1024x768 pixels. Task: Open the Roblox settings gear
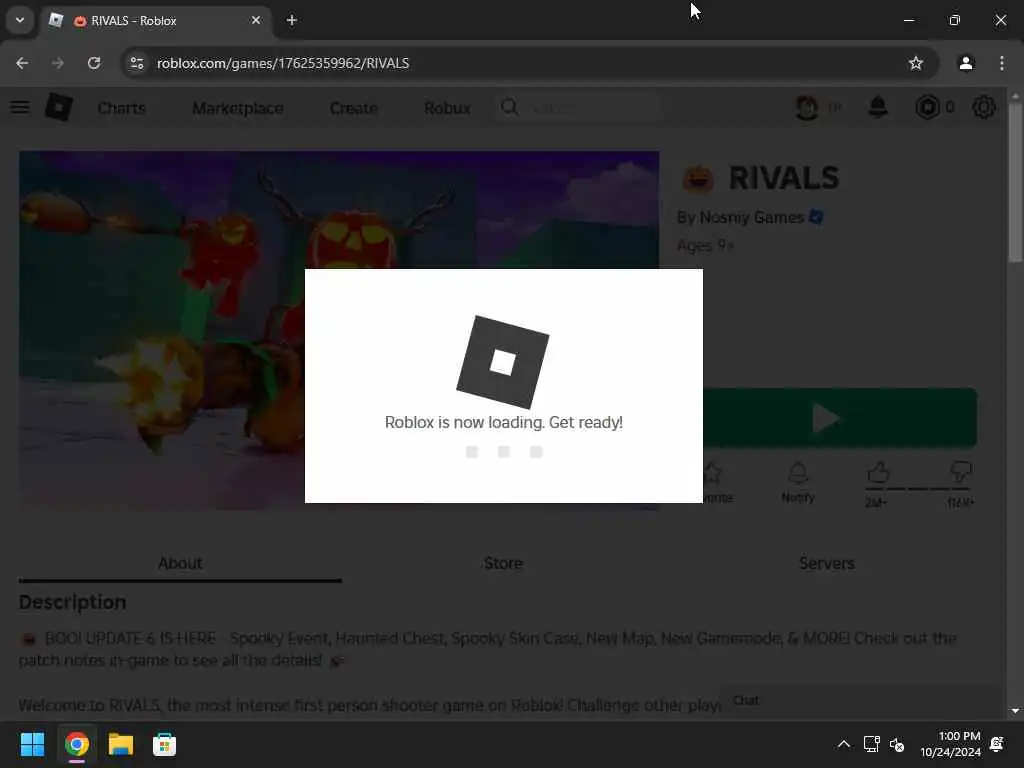984,107
